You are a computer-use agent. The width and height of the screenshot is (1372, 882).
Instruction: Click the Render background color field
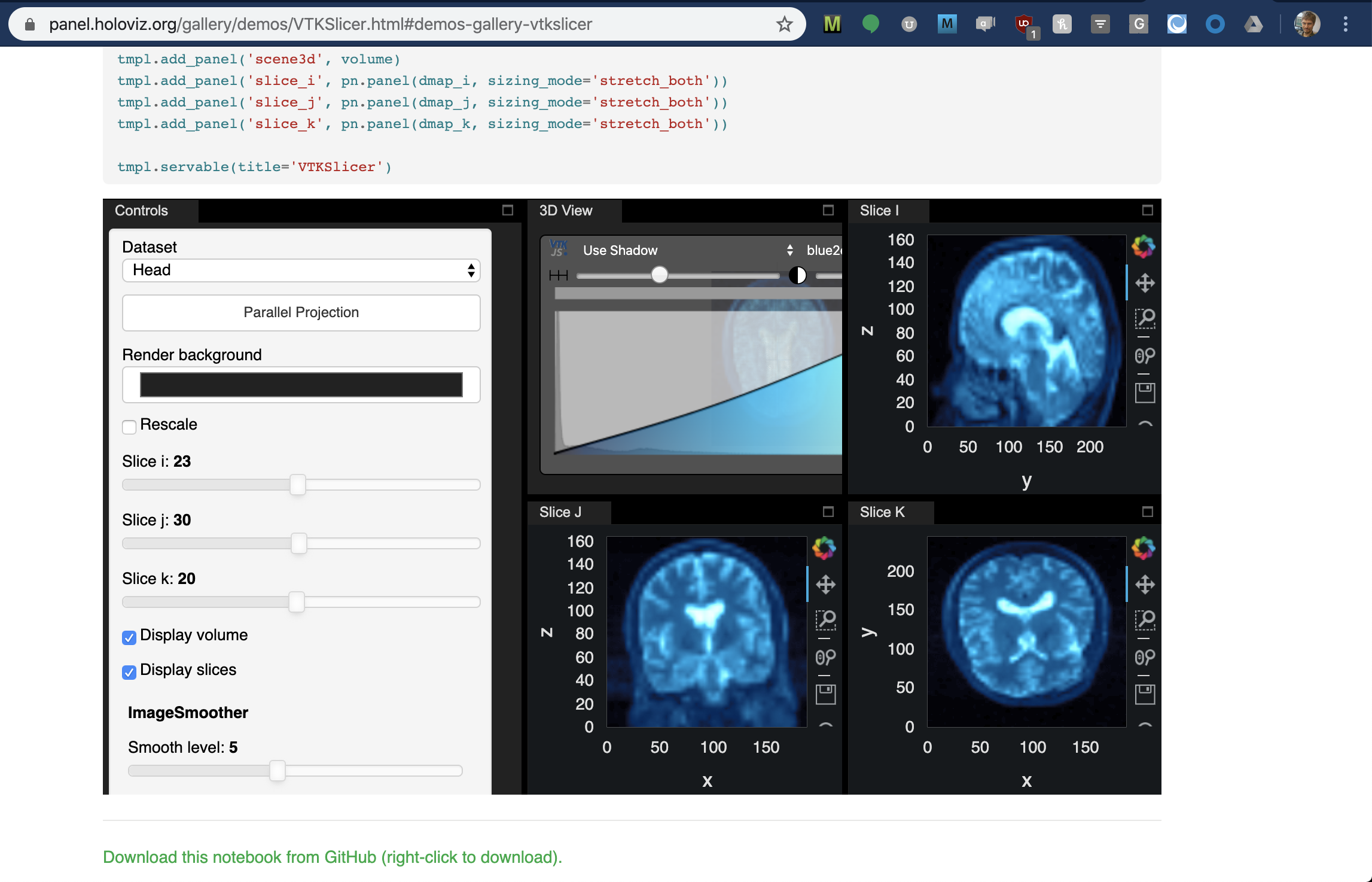click(x=301, y=384)
